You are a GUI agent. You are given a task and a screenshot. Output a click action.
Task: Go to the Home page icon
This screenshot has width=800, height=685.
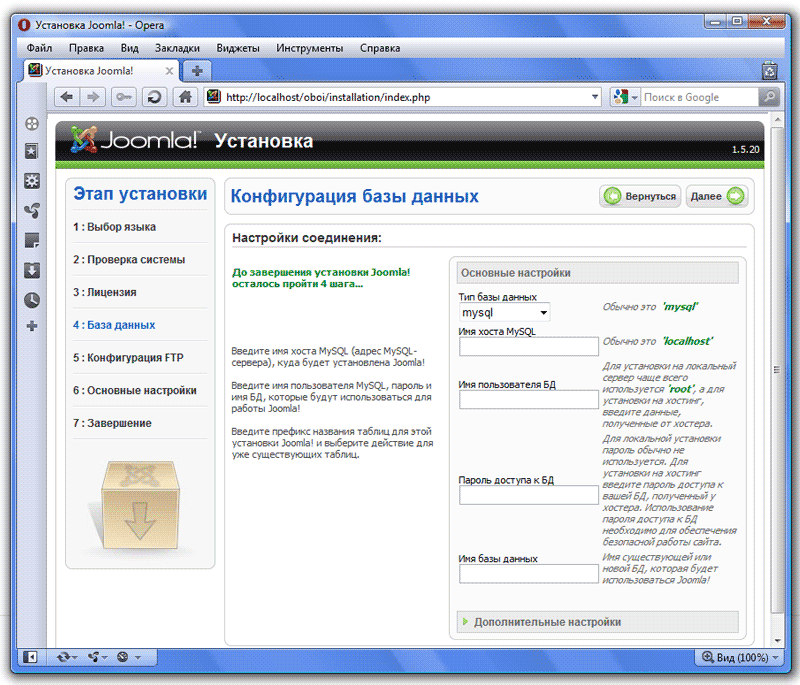click(x=184, y=97)
